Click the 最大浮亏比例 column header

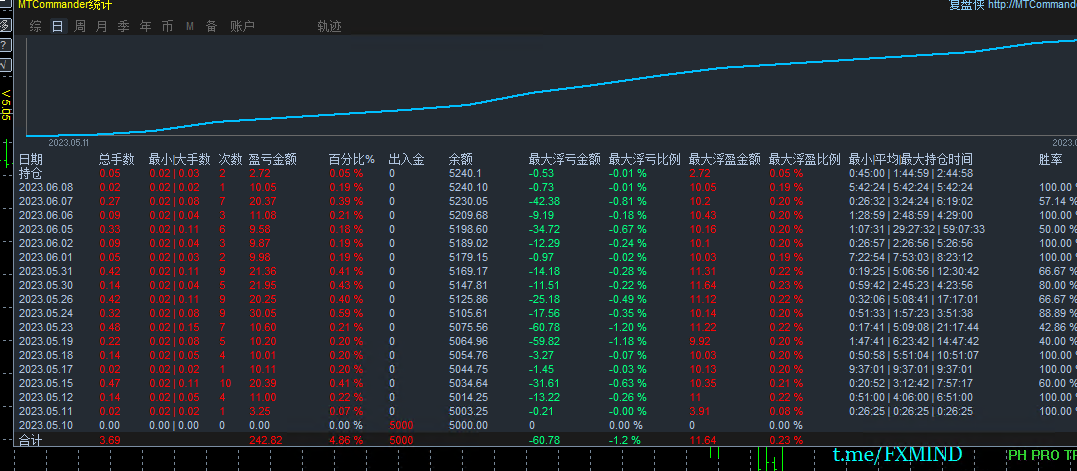(644, 159)
